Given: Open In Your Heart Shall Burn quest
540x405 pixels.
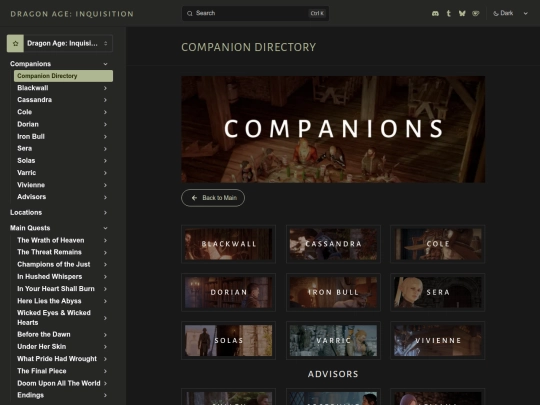Looking at the screenshot, I should (x=56, y=289).
